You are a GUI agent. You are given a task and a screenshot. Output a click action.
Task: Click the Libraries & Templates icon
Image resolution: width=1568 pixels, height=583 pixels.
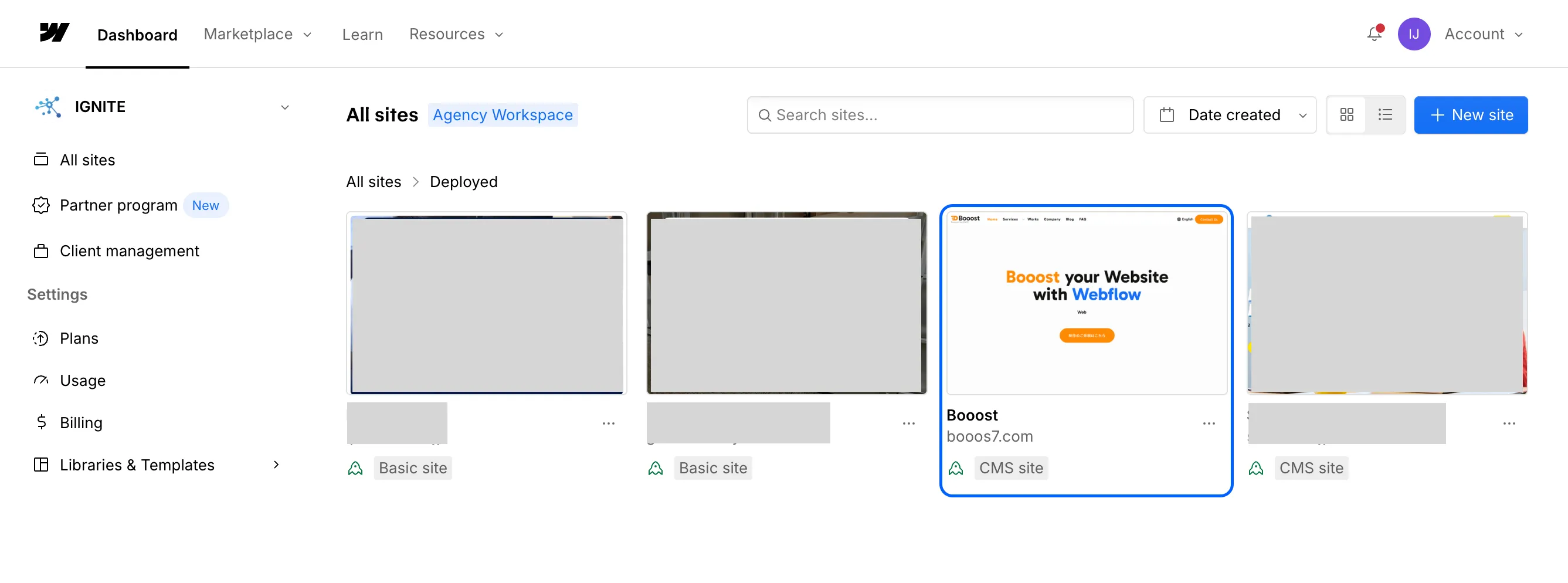pyautogui.click(x=41, y=465)
